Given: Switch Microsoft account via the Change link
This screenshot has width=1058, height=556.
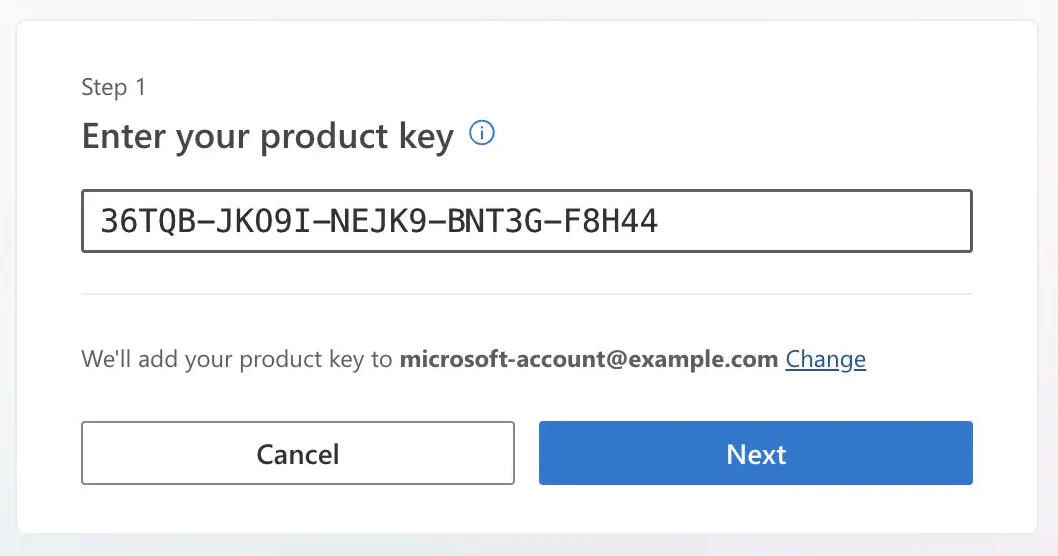Looking at the screenshot, I should coord(825,359).
